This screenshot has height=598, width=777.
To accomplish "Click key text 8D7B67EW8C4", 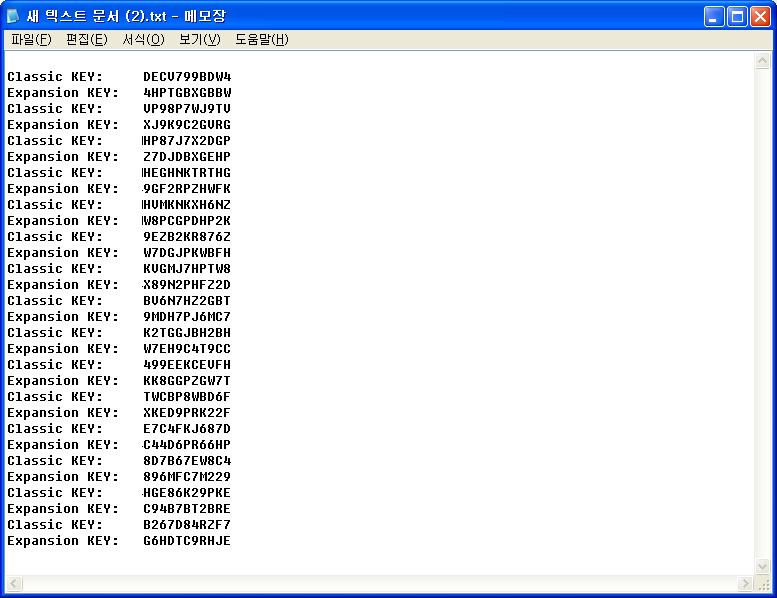I will coord(187,461).
